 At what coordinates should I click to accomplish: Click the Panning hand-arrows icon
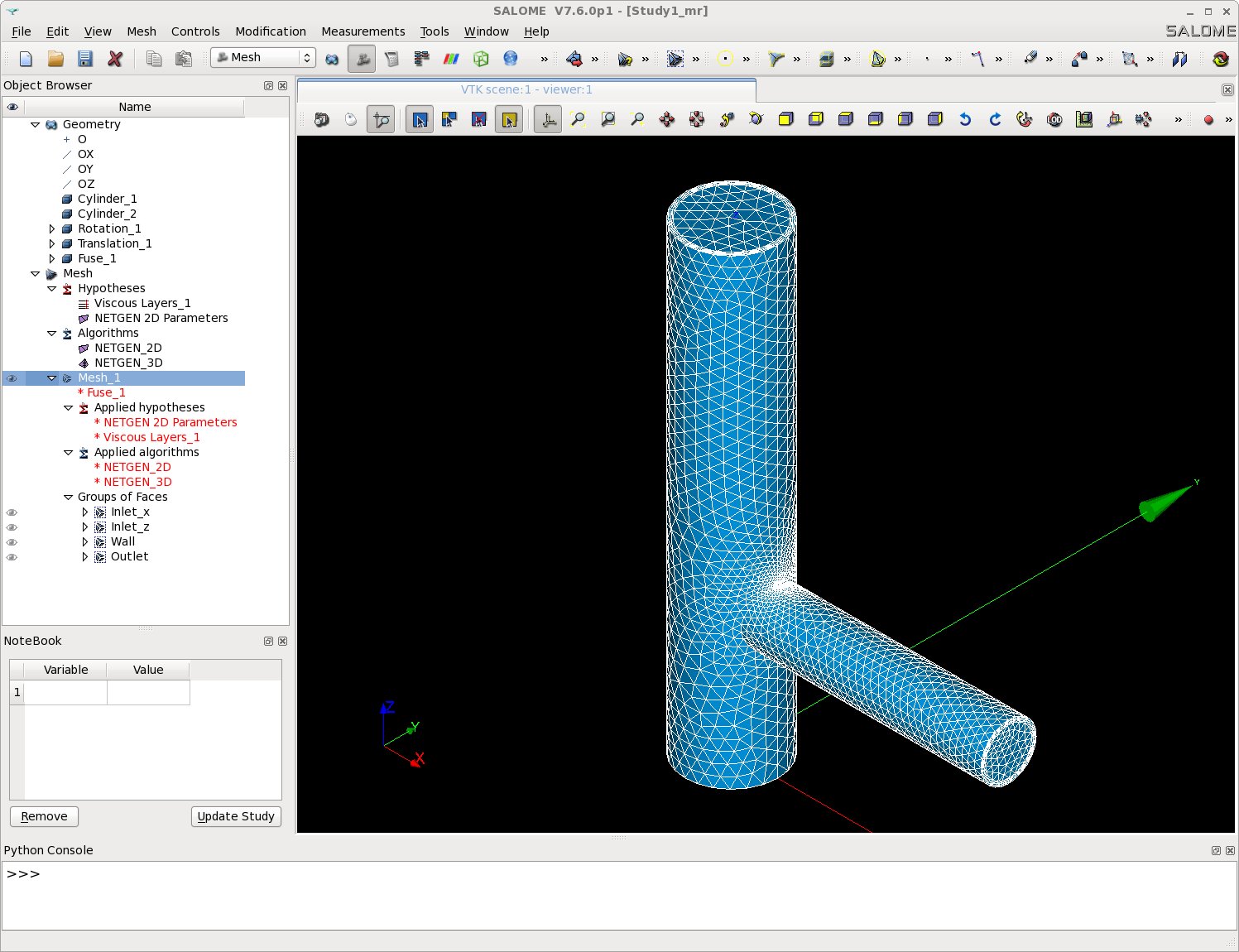pos(667,120)
